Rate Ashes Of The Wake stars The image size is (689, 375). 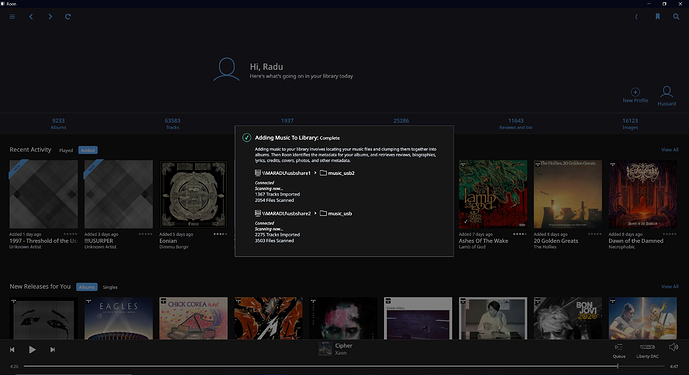[520, 234]
